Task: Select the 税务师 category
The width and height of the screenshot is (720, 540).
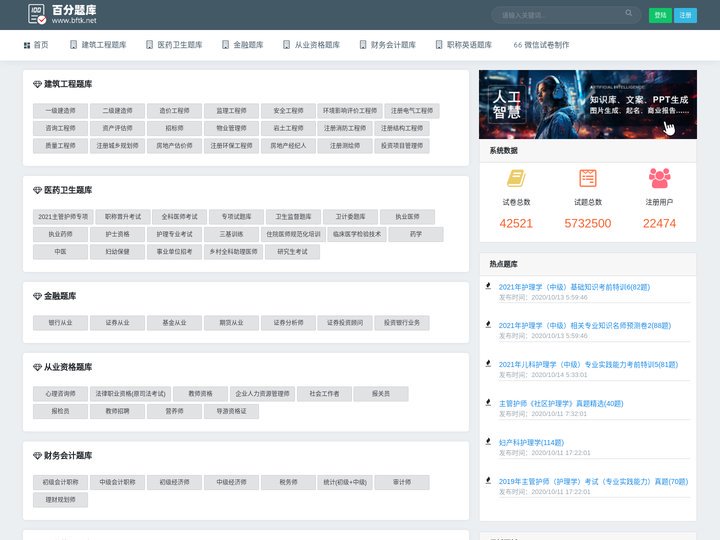Action: [288, 482]
